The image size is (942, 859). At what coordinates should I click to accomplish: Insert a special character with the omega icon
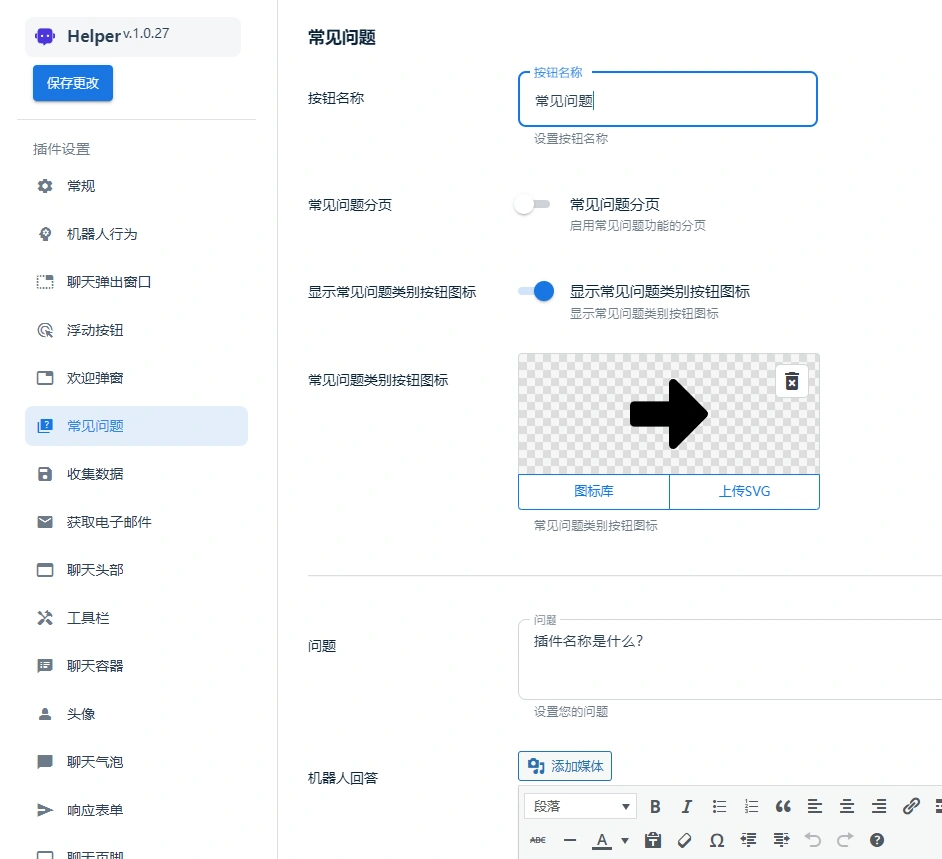tap(717, 840)
